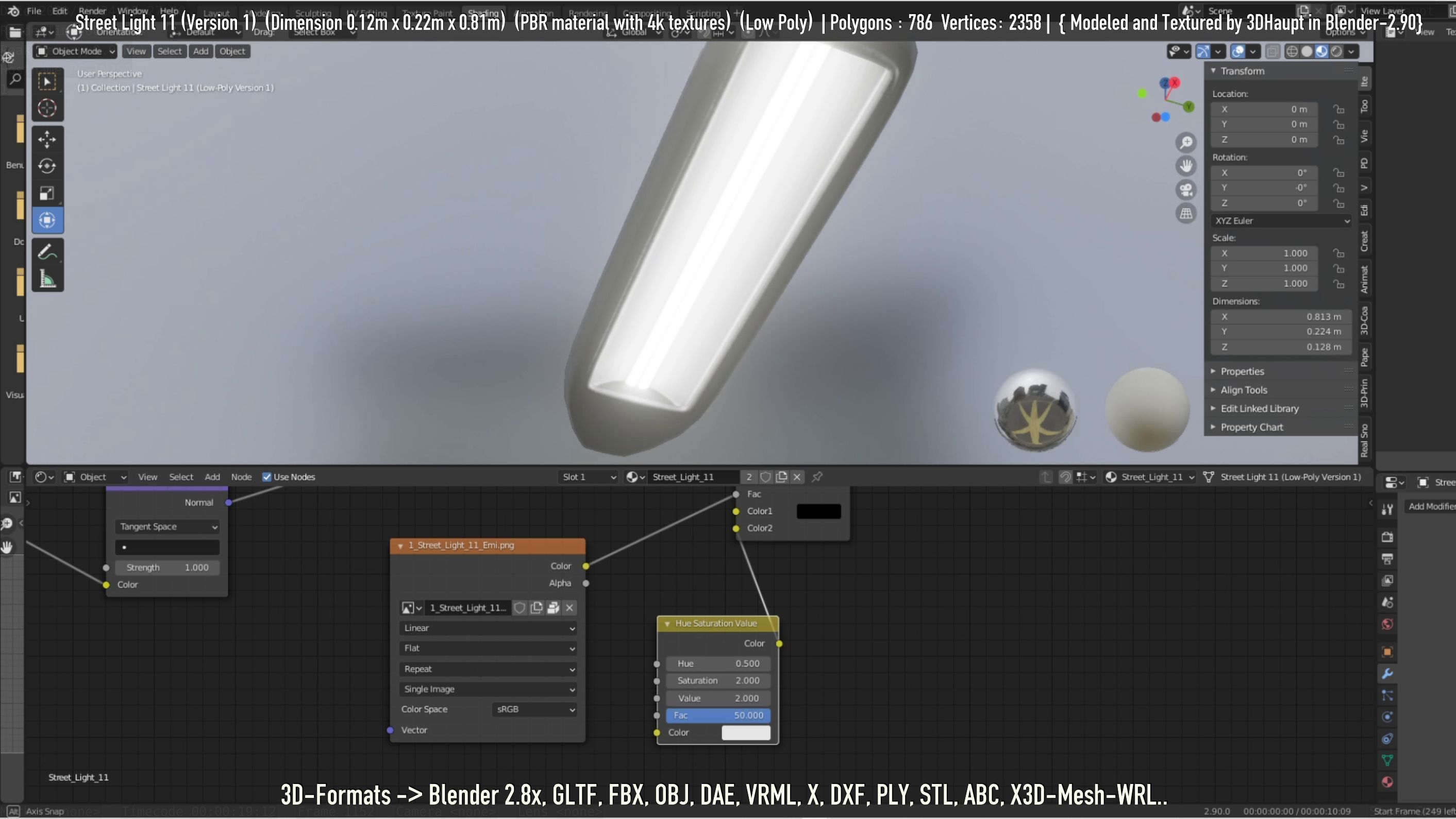The height and width of the screenshot is (819, 1456).
Task: Click the Dimensions X 0.813 m field
Action: 1281,317
